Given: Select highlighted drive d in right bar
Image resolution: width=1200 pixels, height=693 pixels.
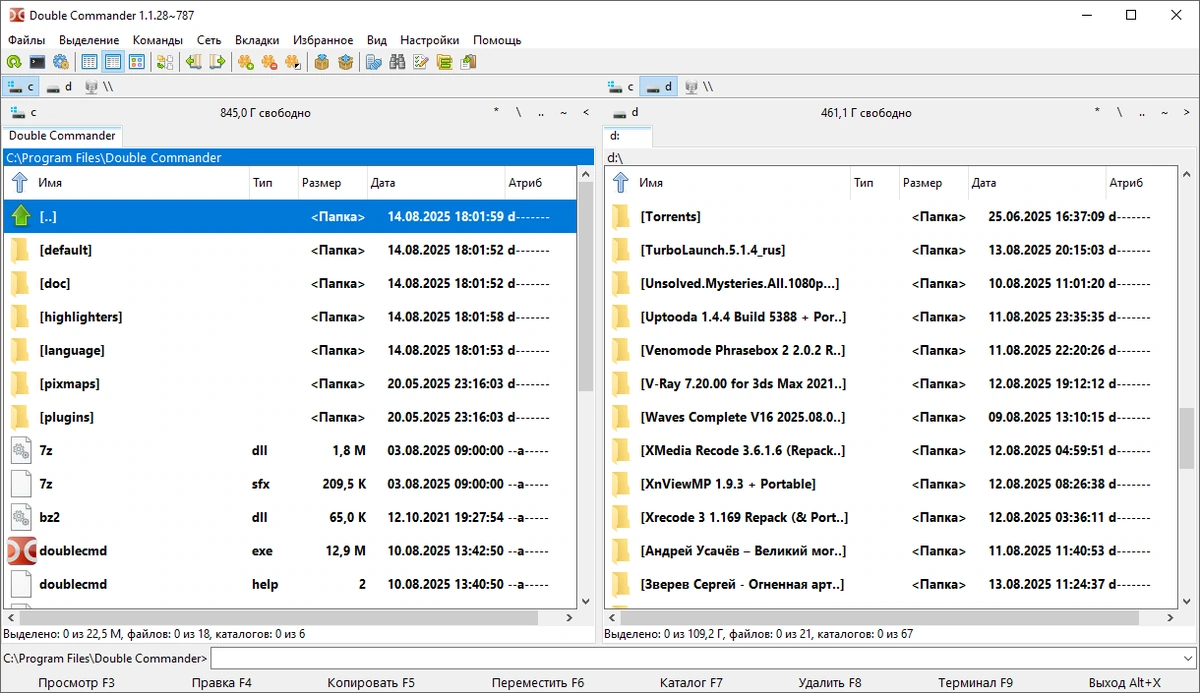Looking at the screenshot, I should pos(659,87).
